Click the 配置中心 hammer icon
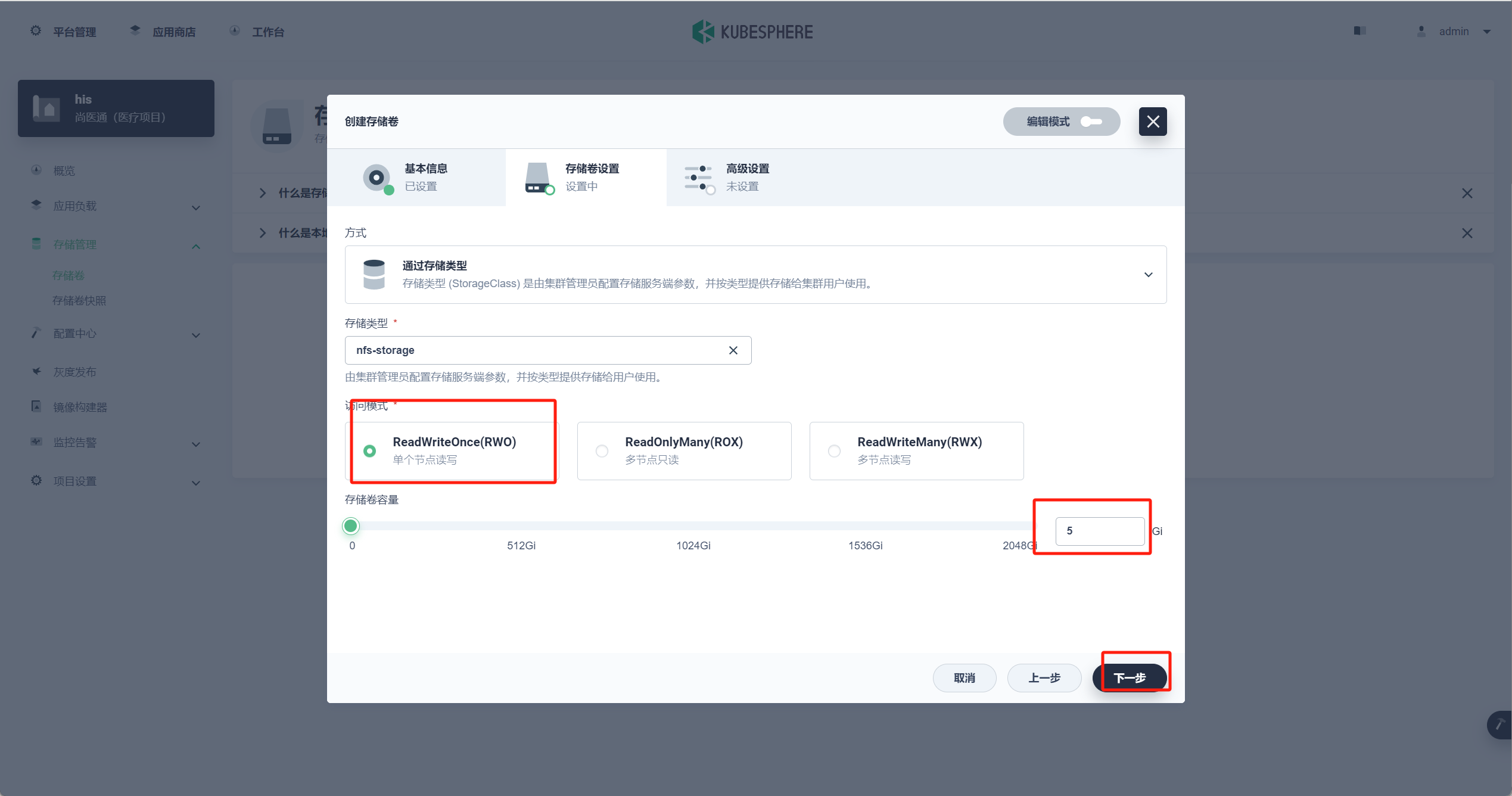This screenshot has height=796, width=1512. [36, 333]
